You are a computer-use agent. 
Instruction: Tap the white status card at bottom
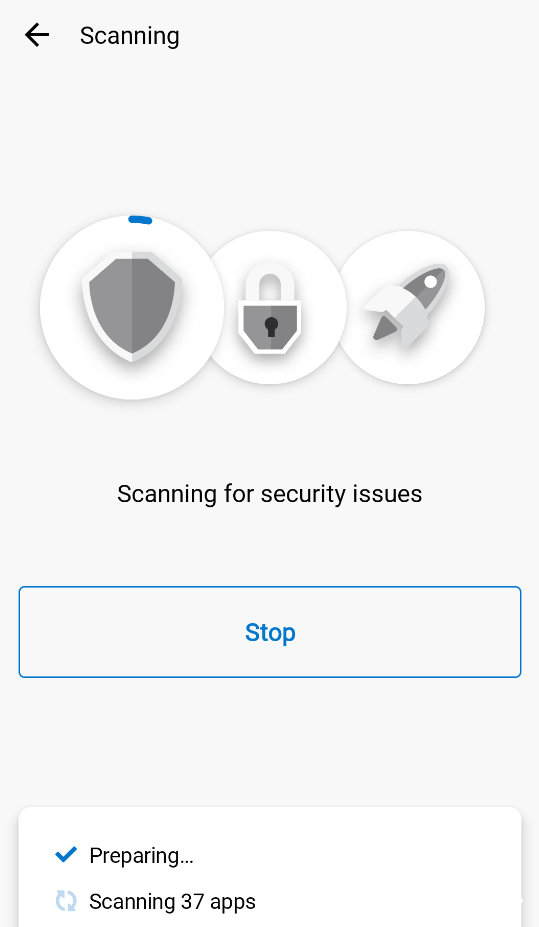[270, 867]
